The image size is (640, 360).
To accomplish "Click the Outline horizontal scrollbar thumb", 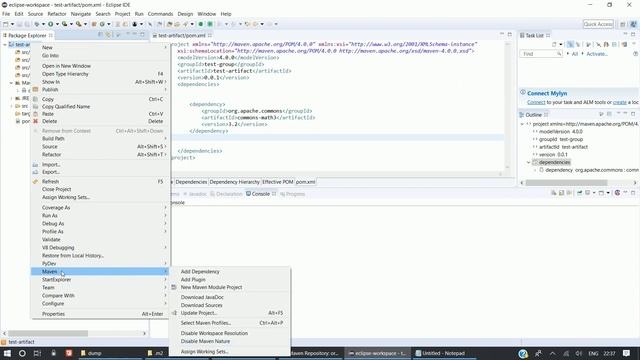I will click(x=566, y=183).
